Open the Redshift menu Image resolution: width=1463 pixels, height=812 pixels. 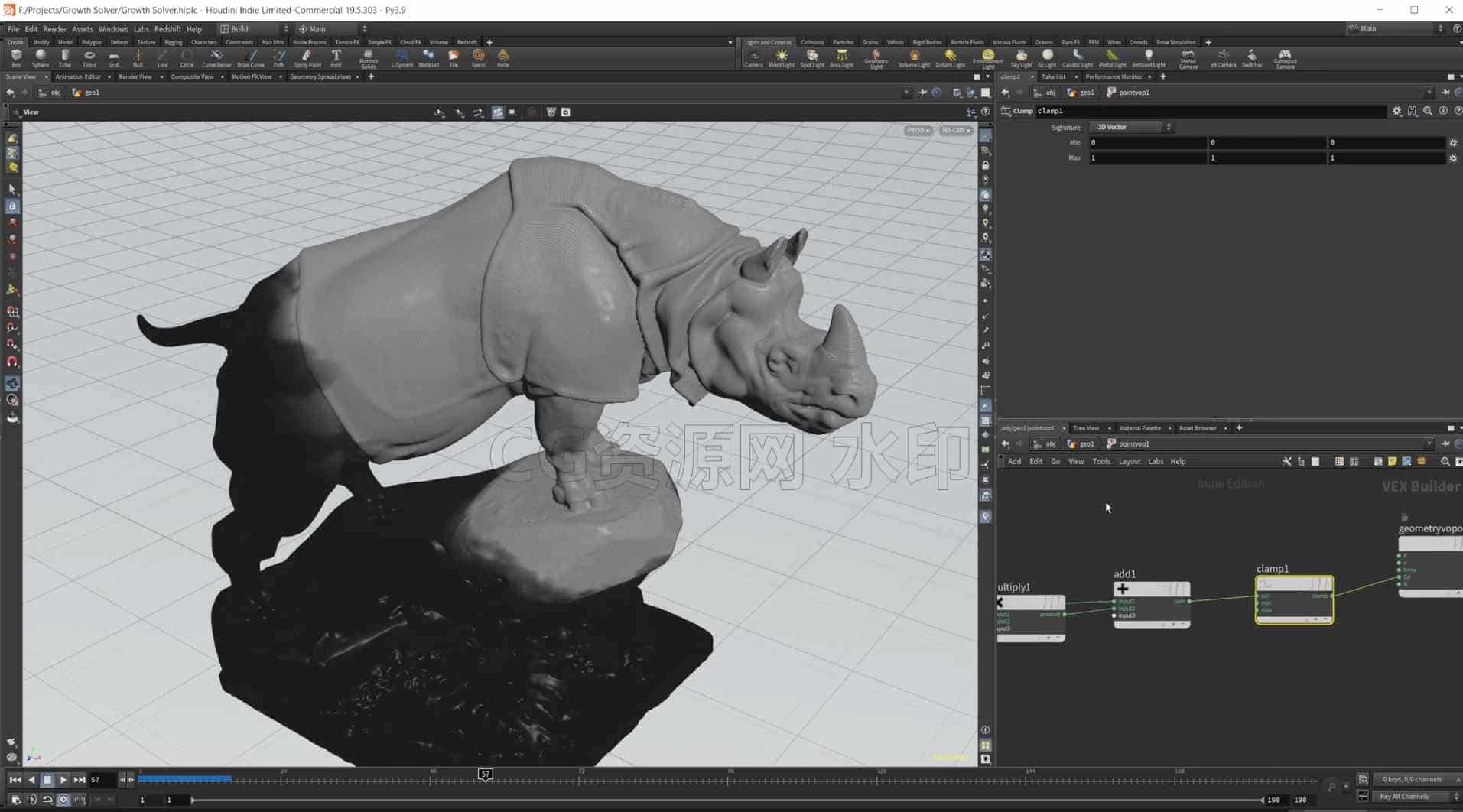pos(167,29)
